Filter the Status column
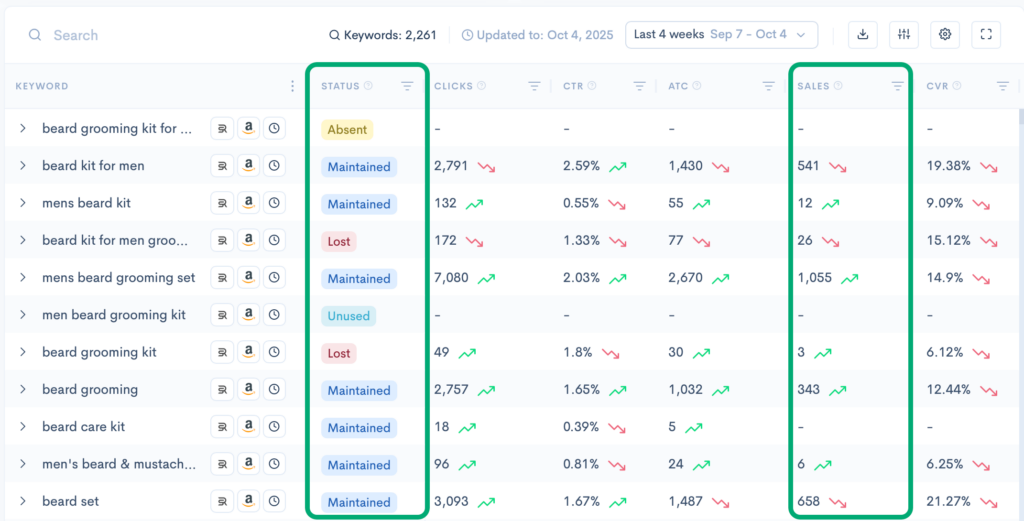Image resolution: width=1024 pixels, height=521 pixels. [407, 87]
